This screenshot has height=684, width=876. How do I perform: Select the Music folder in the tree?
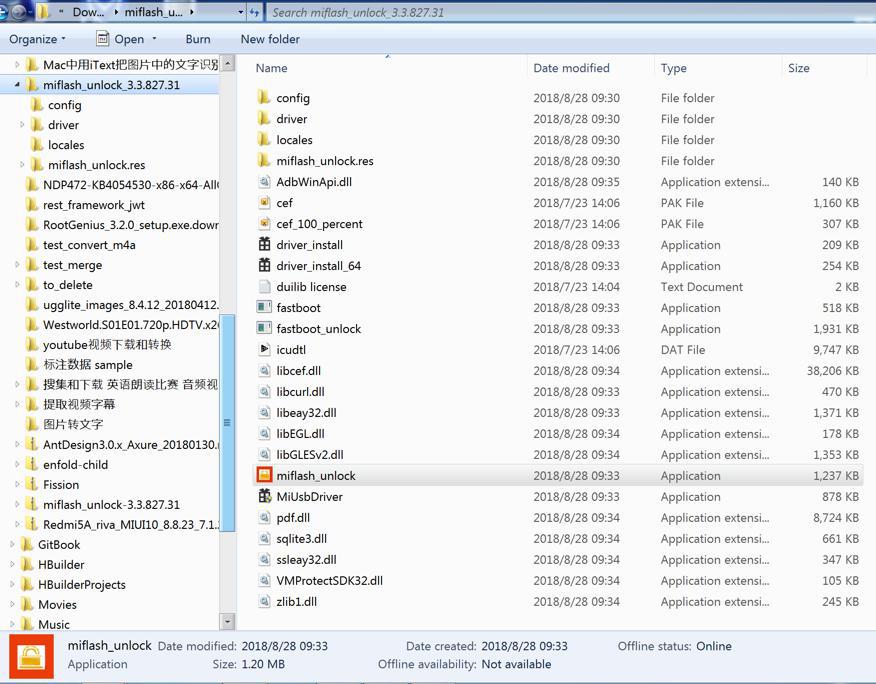point(54,624)
